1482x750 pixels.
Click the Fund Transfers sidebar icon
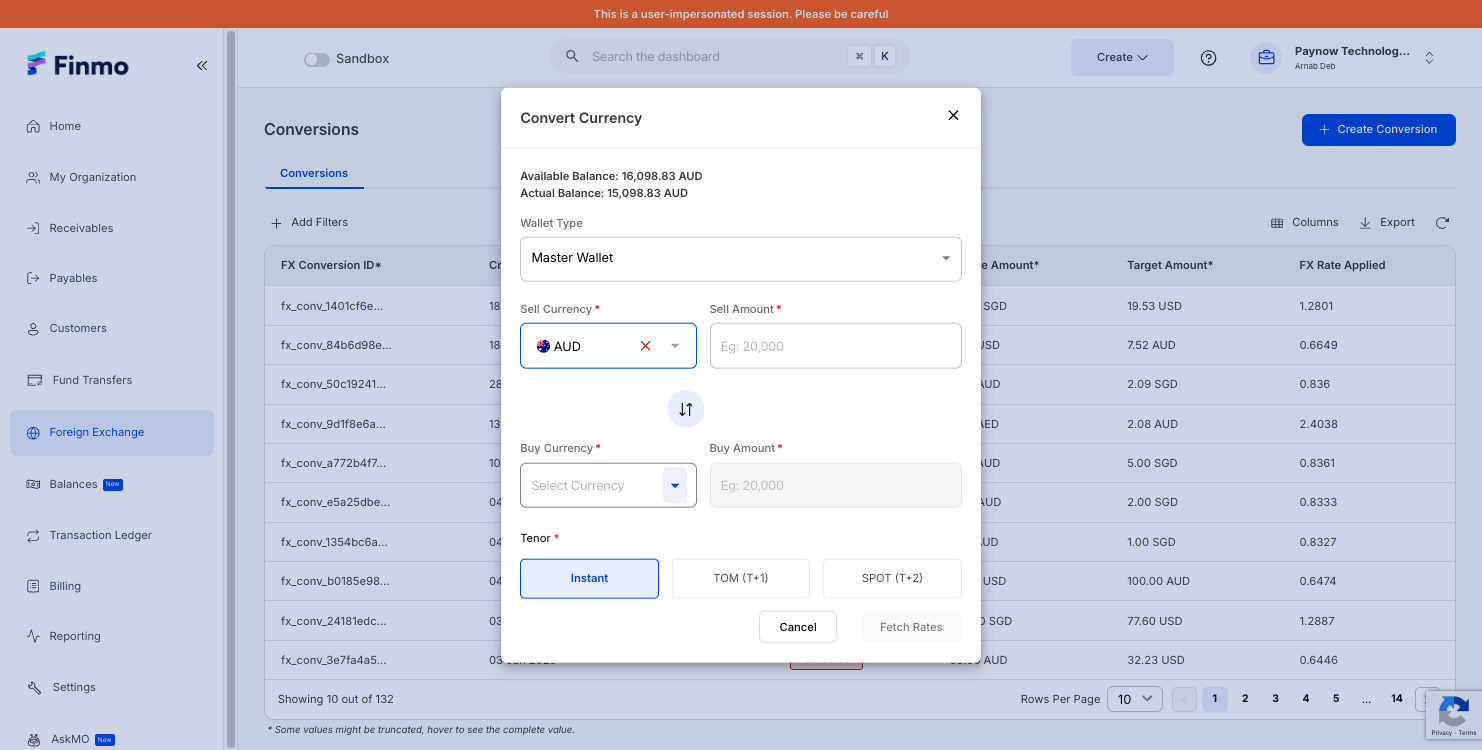point(33,380)
